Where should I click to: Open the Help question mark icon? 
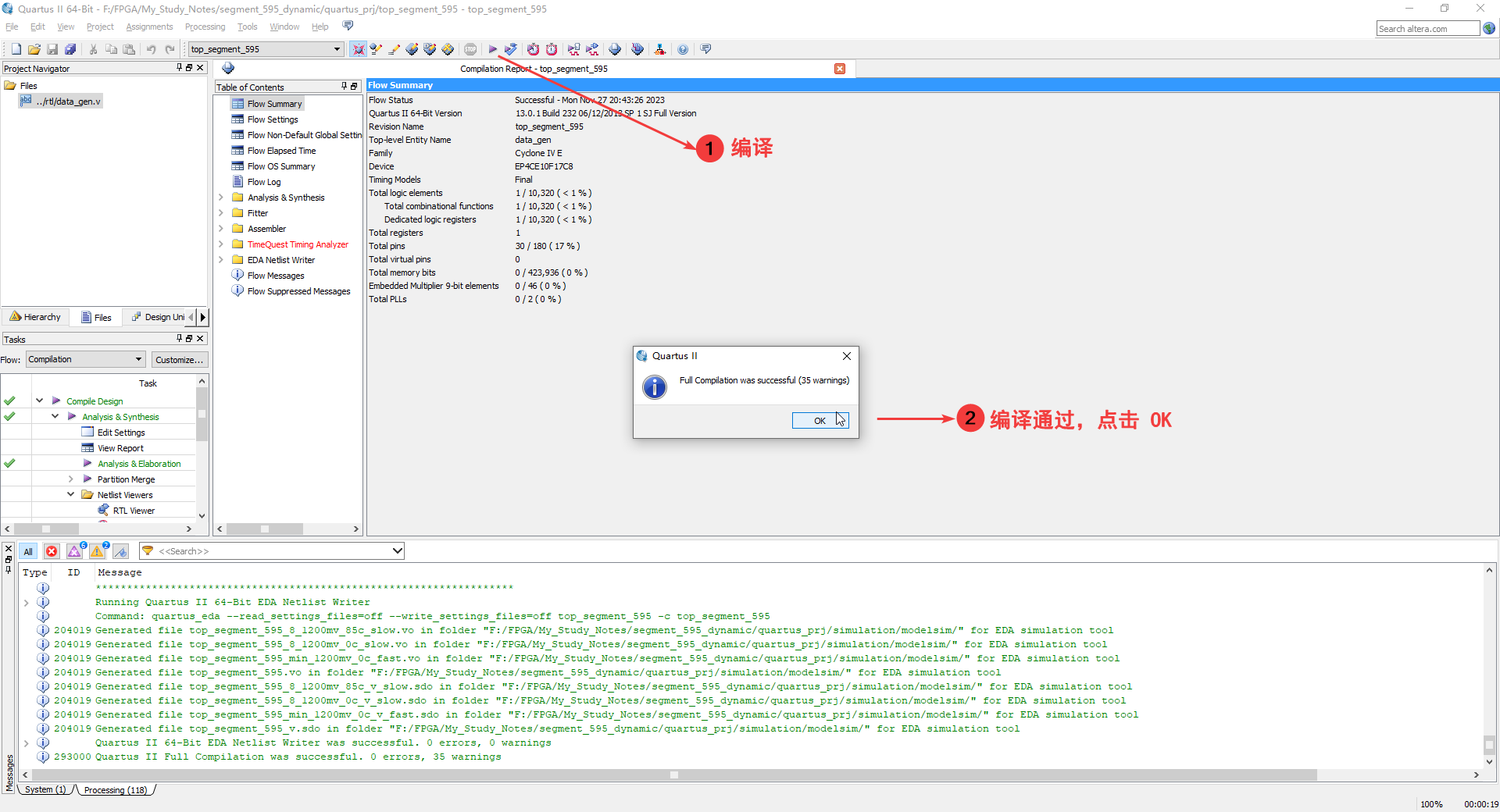(683, 49)
